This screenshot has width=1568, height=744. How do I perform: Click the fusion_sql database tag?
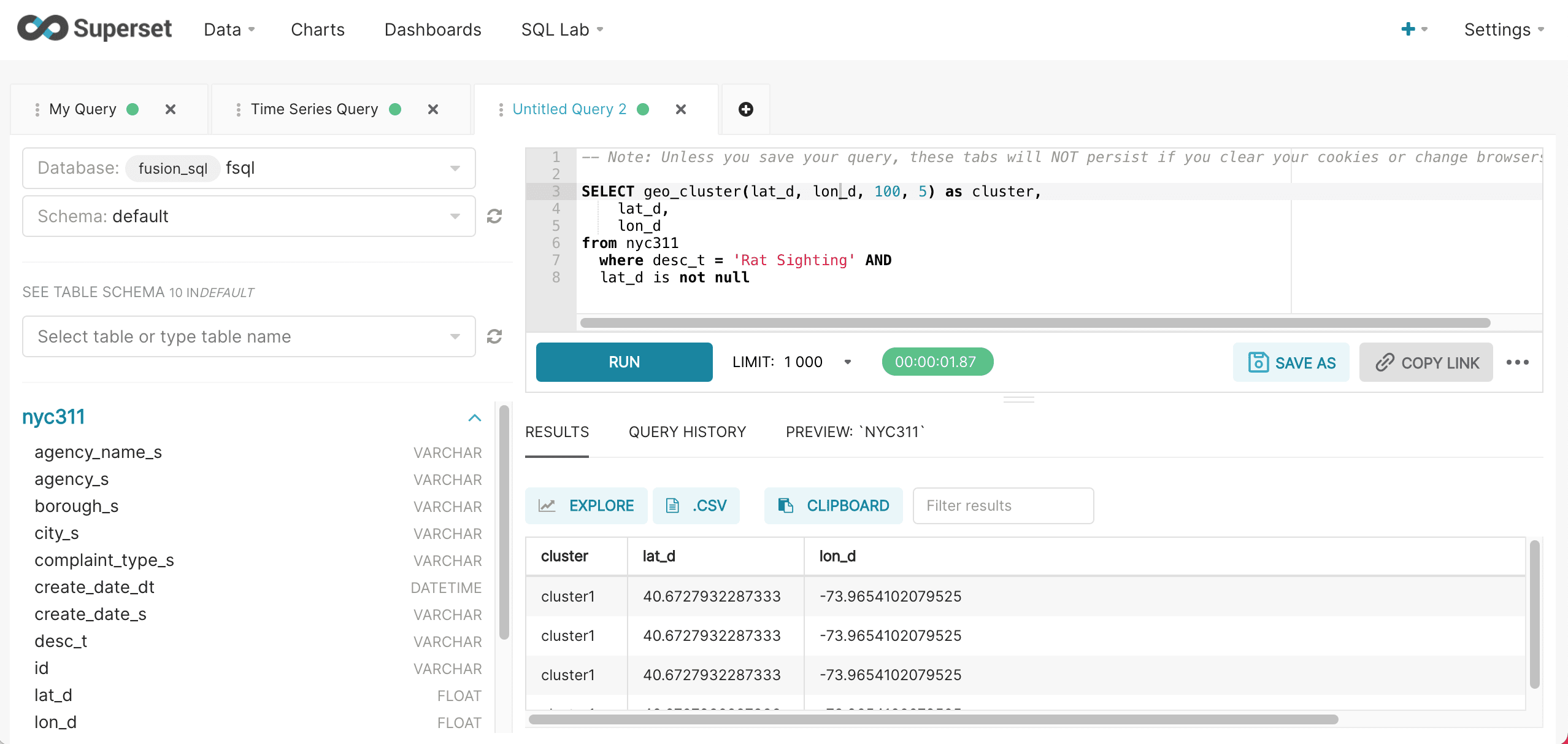(x=173, y=168)
